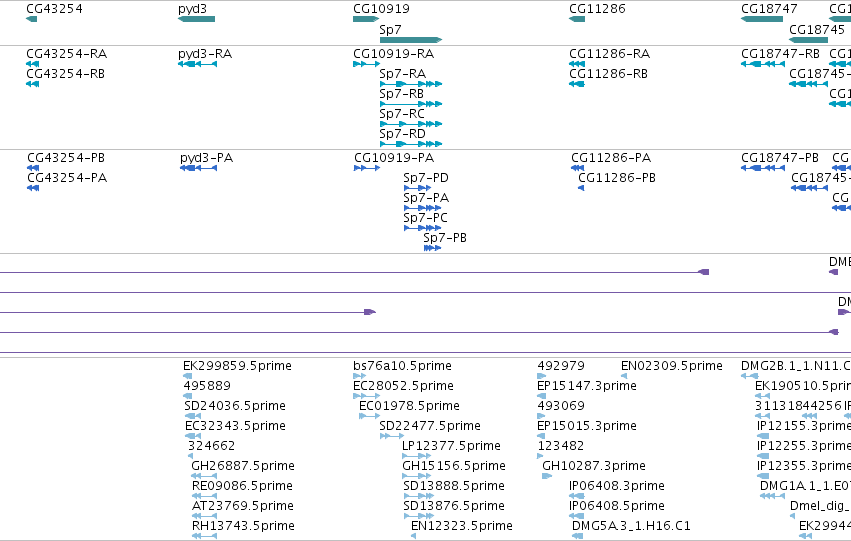Select the pyd3-PA protein label

click(x=206, y=158)
